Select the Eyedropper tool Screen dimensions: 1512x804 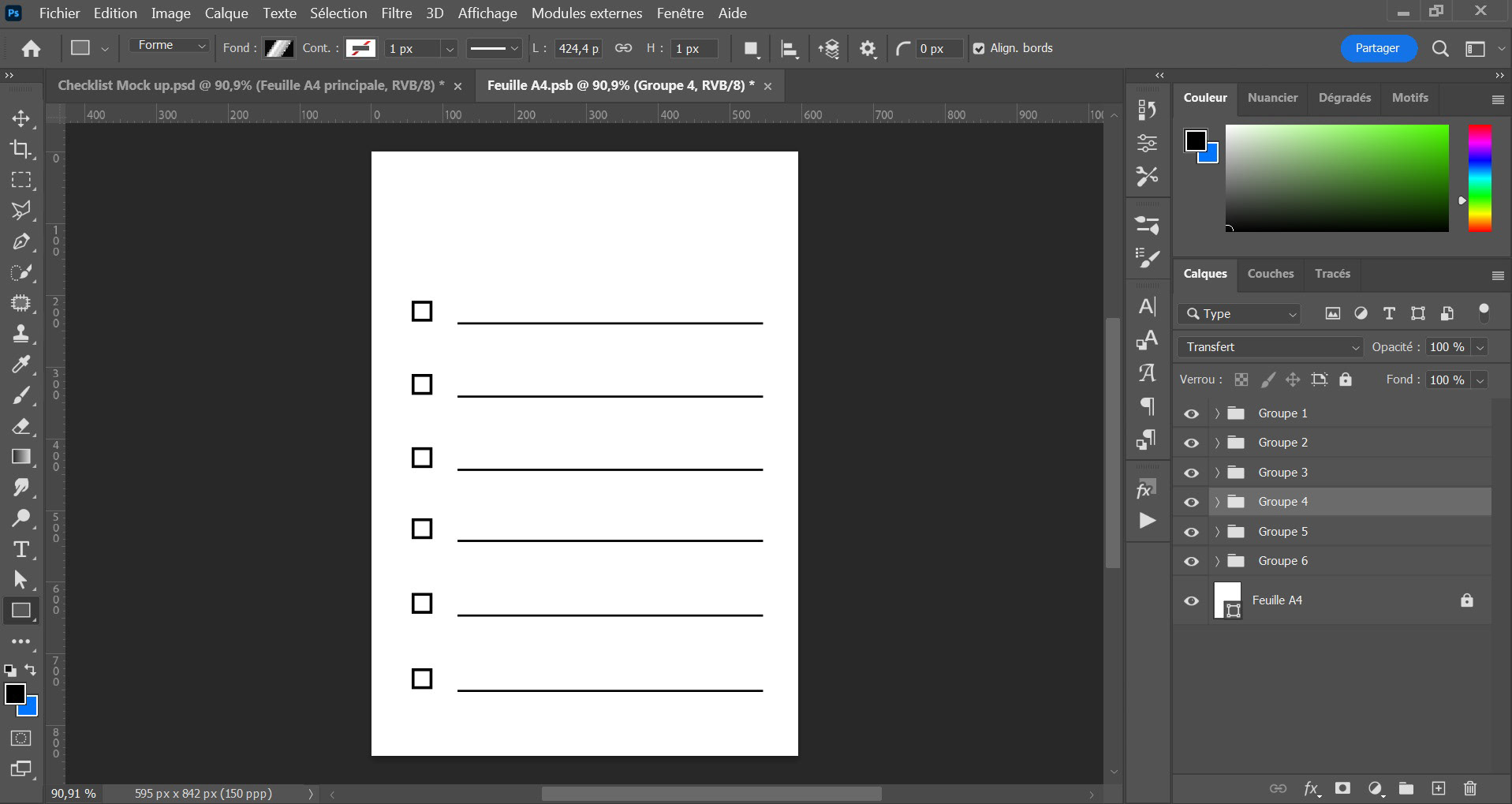[x=21, y=365]
